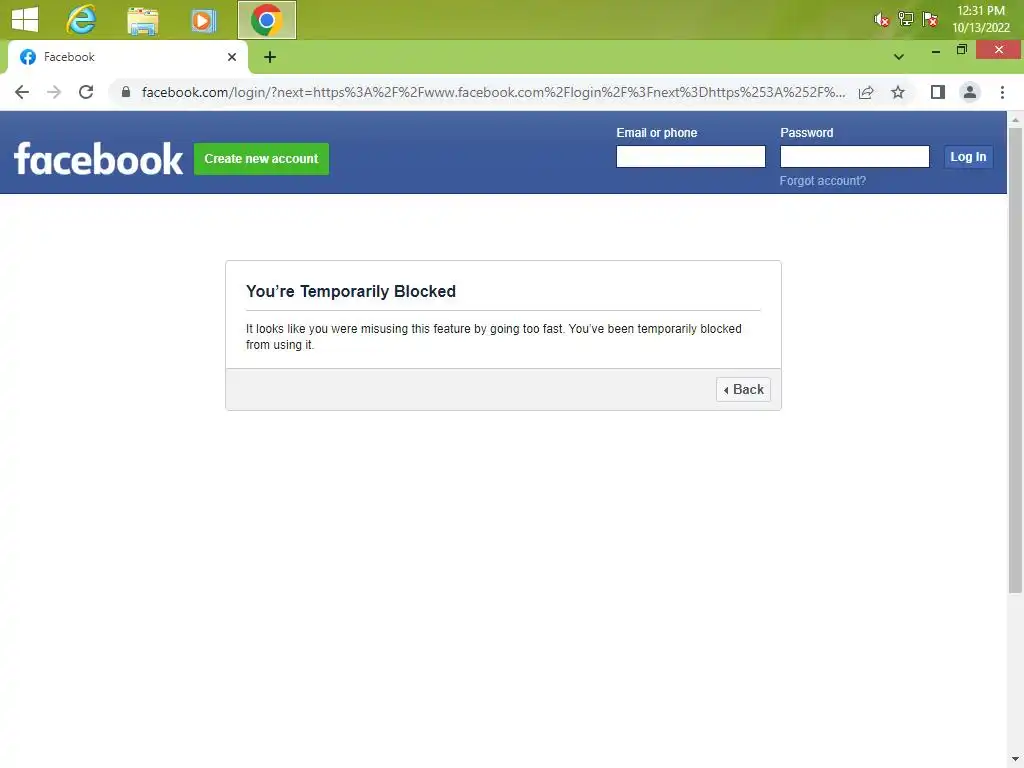Restore down the Chrome window
The height and width of the screenshot is (768, 1024).
[961, 50]
